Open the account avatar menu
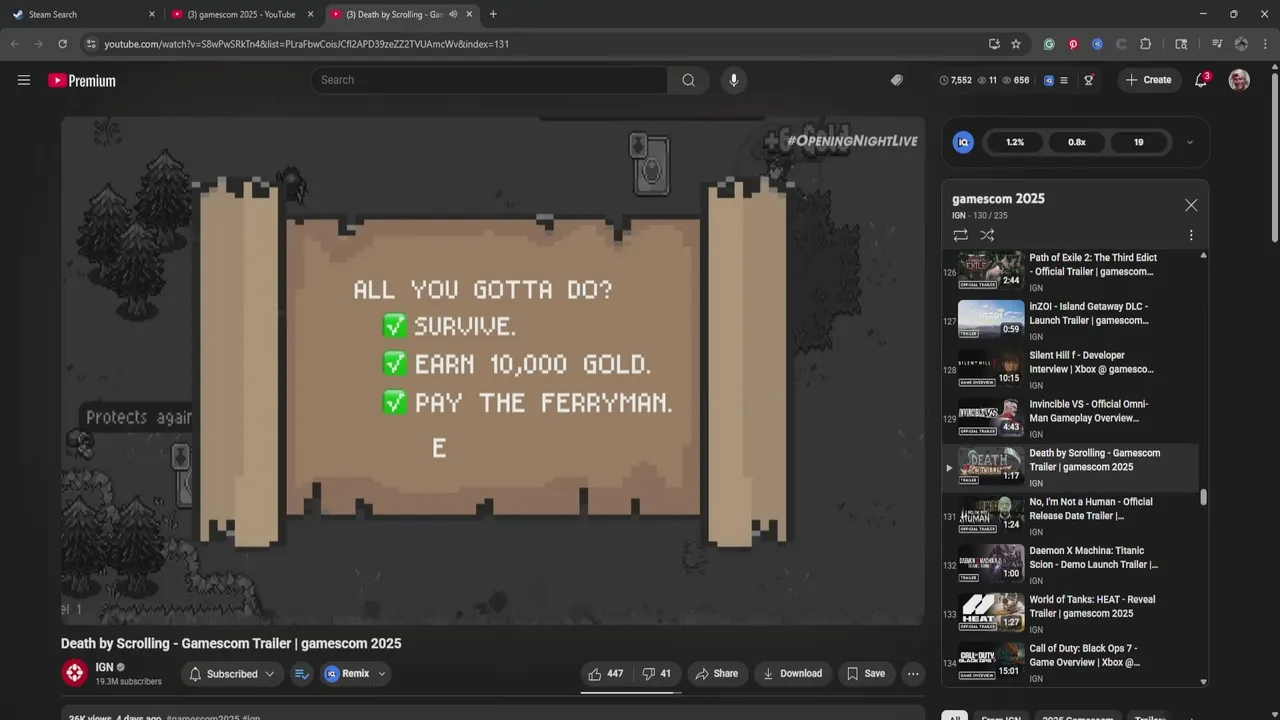 pyautogui.click(x=1239, y=80)
